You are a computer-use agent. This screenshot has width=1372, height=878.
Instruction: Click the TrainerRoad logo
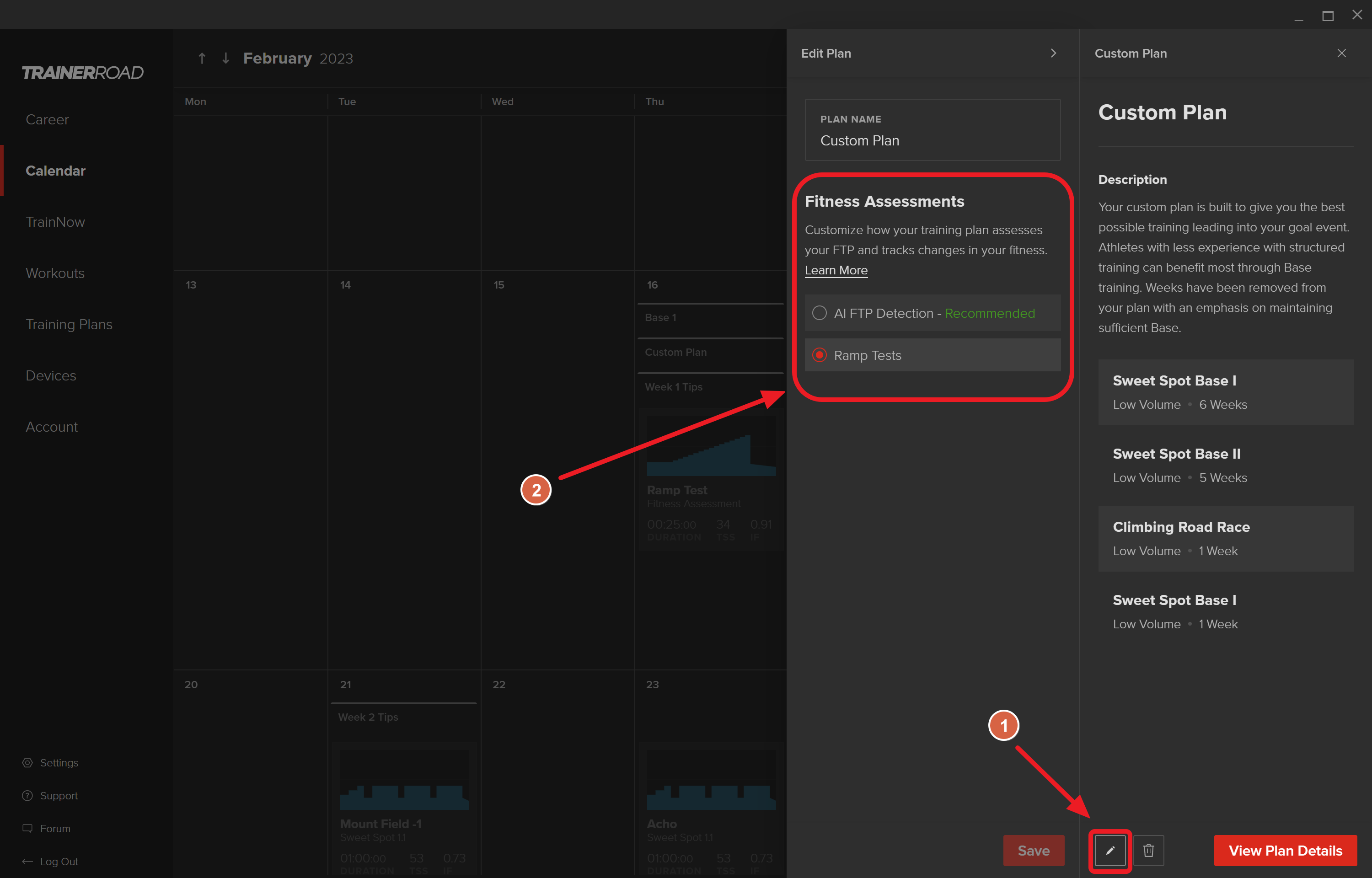pyautogui.click(x=83, y=73)
